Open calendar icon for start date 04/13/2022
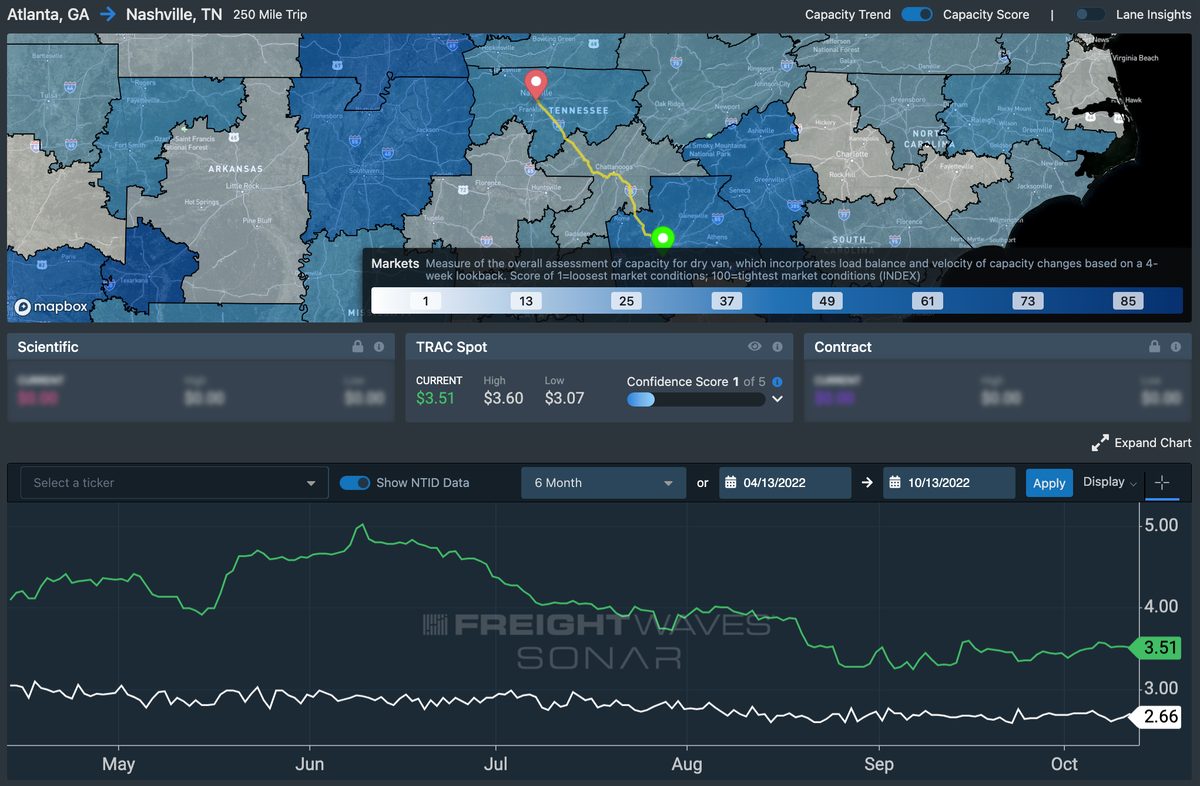This screenshot has height=786, width=1200. pyautogui.click(x=731, y=483)
